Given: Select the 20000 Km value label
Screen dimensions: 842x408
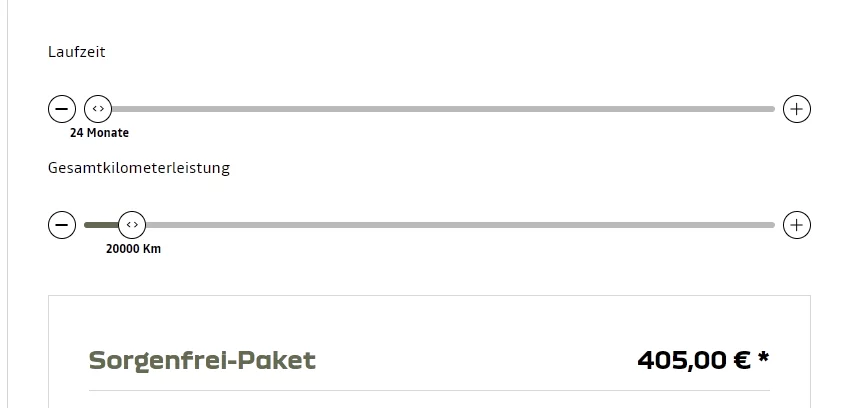Looking at the screenshot, I should click(133, 249).
